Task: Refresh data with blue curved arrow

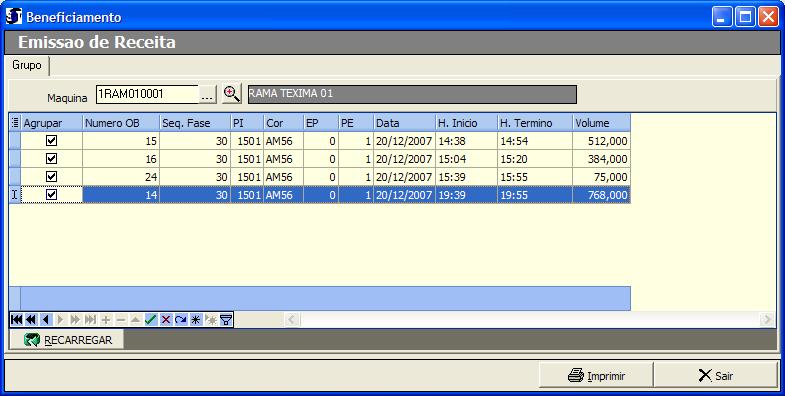Action: (181, 320)
